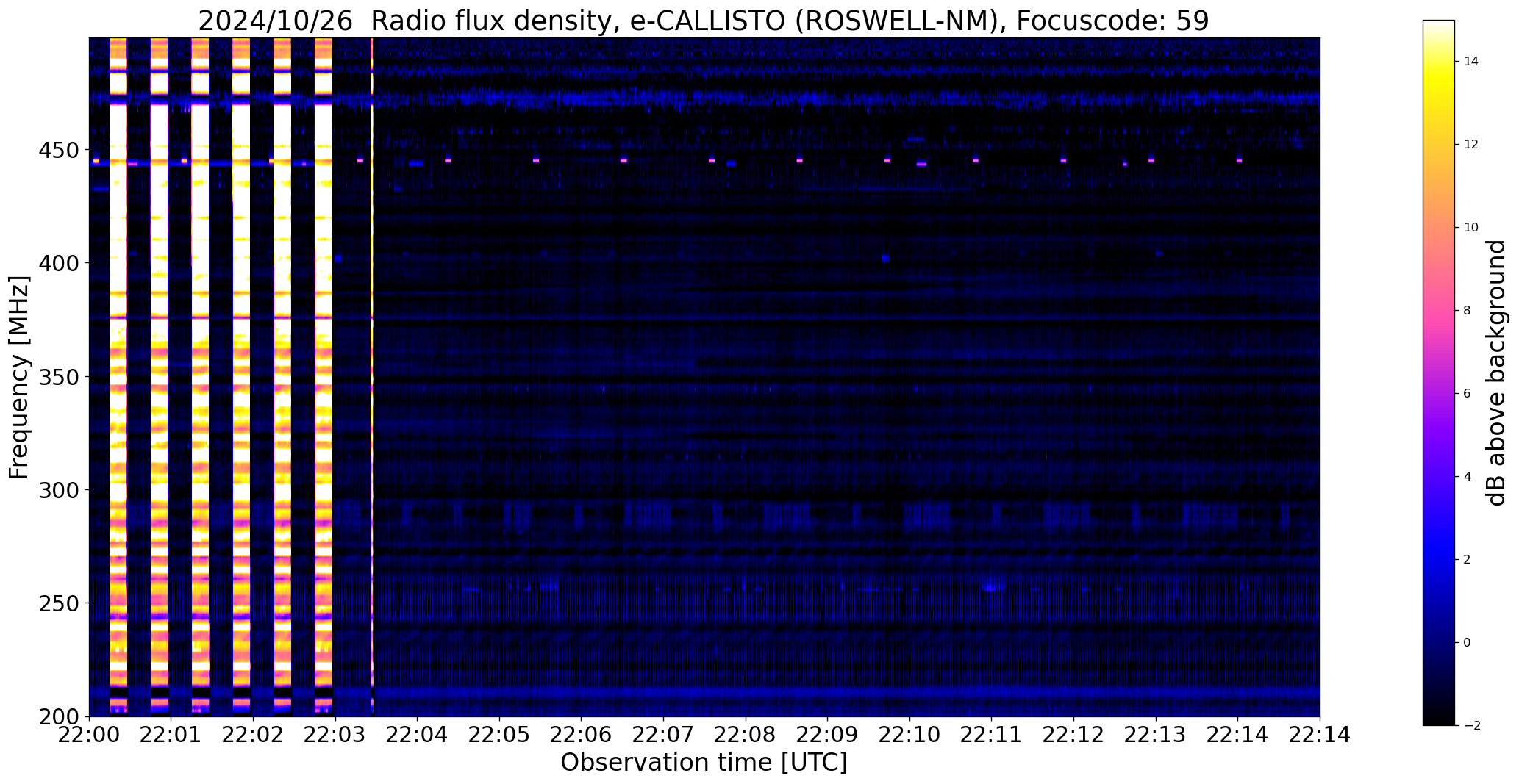1519x784 pixels.
Task: Select the 22:13 time tick label
Action: click(x=1156, y=735)
